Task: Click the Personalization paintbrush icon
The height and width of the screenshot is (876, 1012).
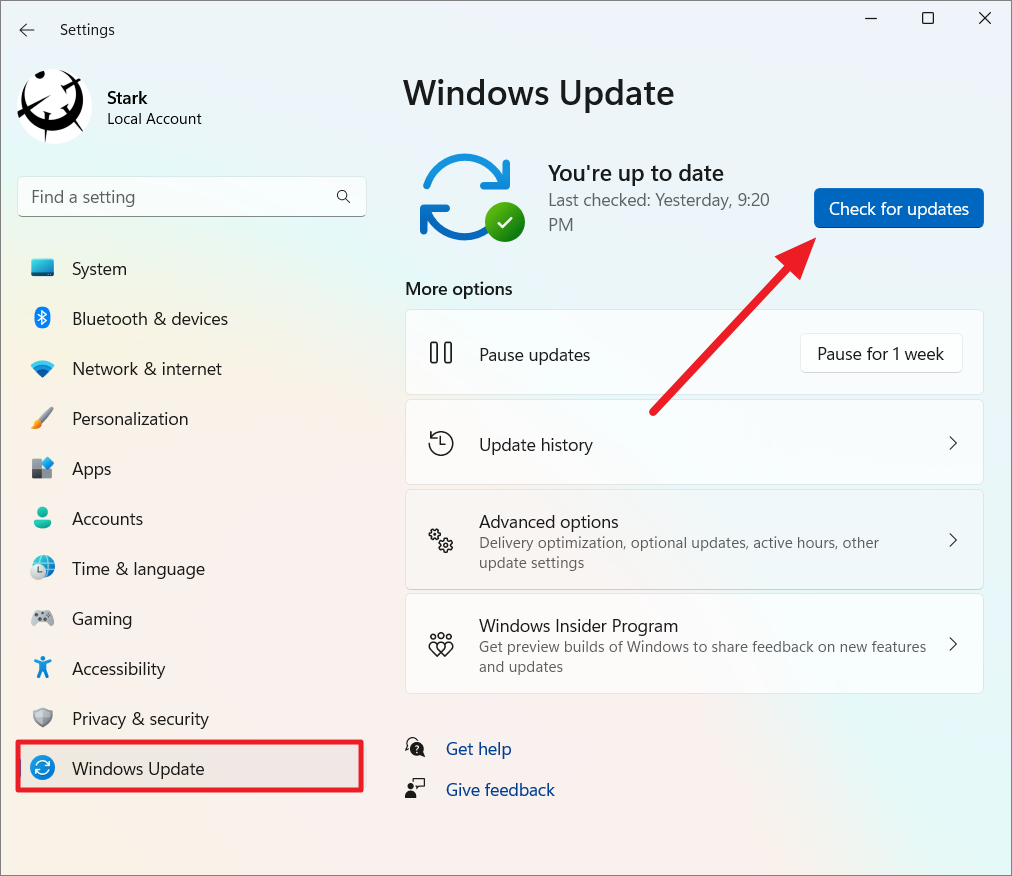Action: click(43, 418)
